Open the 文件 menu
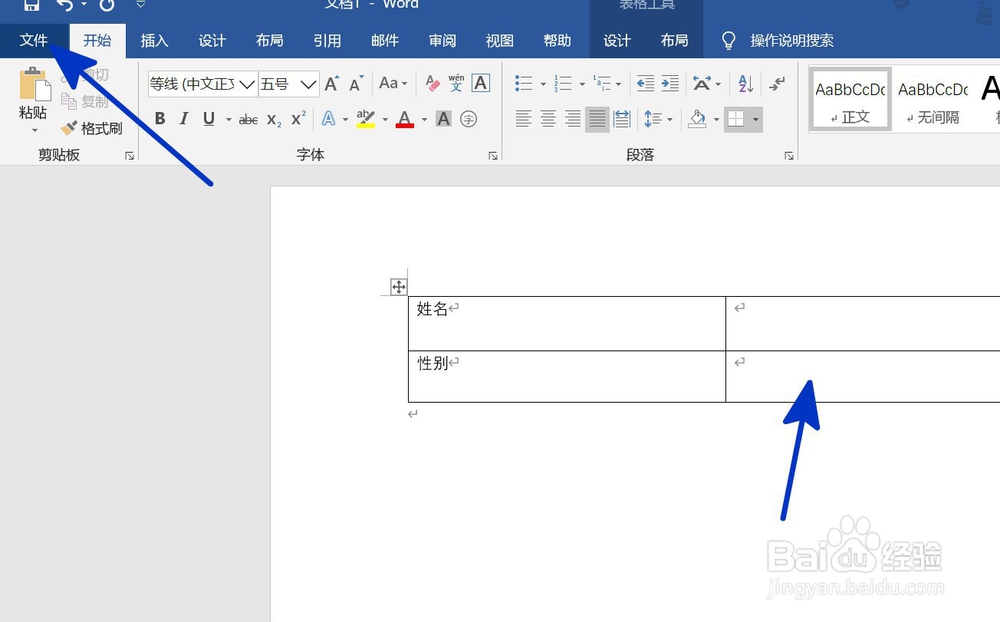Viewport: 1000px width, 622px height. pos(35,40)
